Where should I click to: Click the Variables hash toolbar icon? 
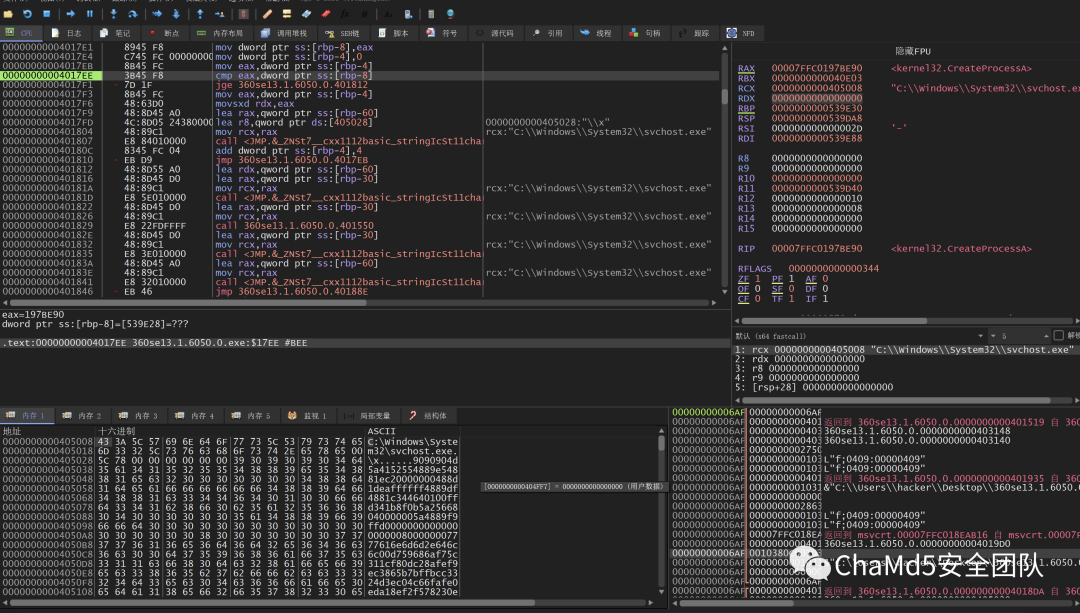click(x=364, y=14)
